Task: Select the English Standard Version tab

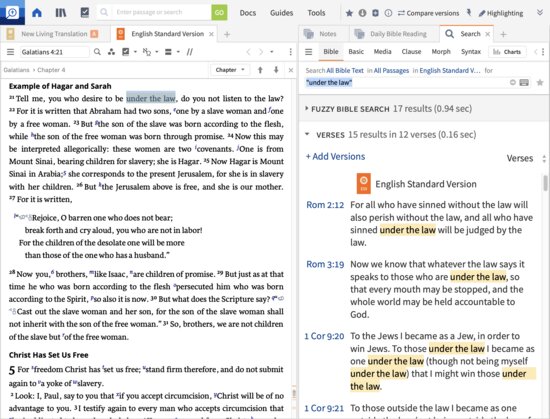Action: [167, 34]
